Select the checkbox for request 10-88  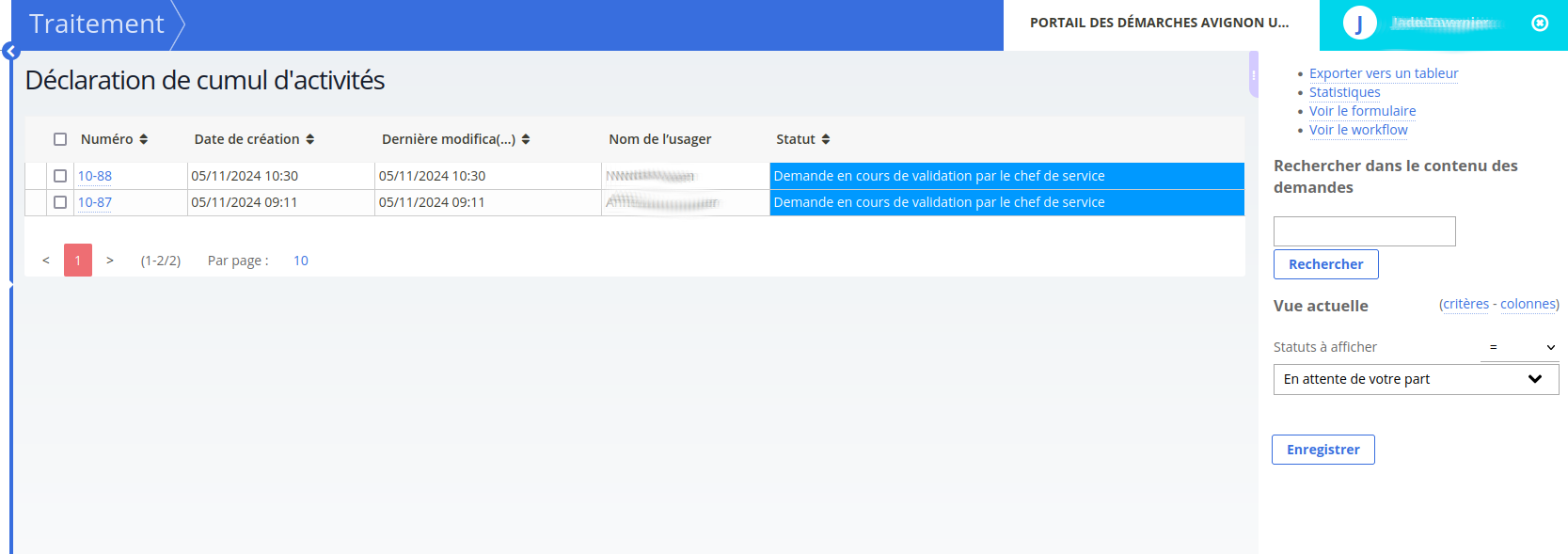coord(60,176)
